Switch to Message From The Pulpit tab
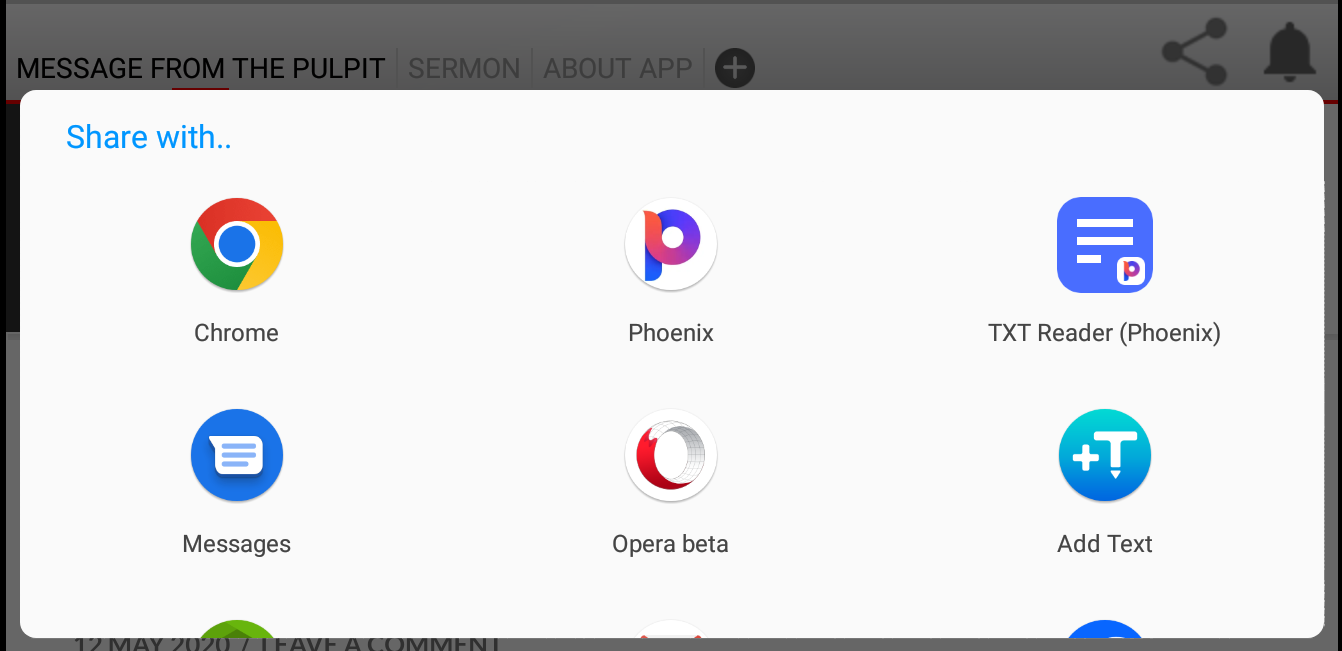The height and width of the screenshot is (651, 1342). tap(201, 68)
